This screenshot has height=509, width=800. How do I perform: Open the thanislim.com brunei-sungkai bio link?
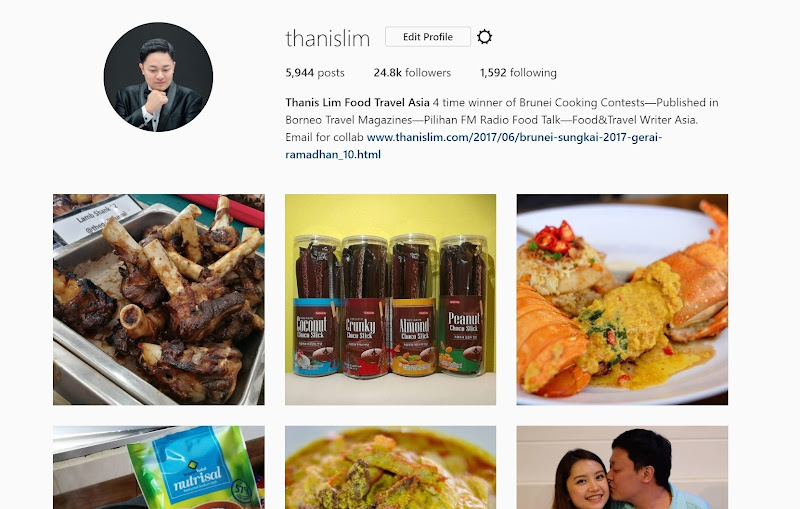[x=473, y=146]
